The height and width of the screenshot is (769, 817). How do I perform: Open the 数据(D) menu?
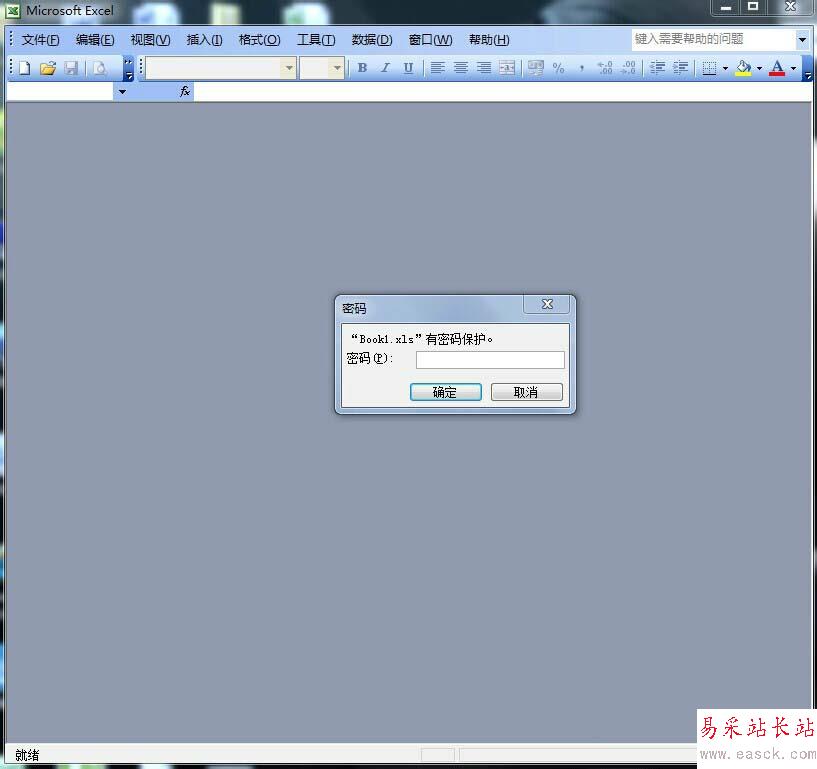coord(372,40)
